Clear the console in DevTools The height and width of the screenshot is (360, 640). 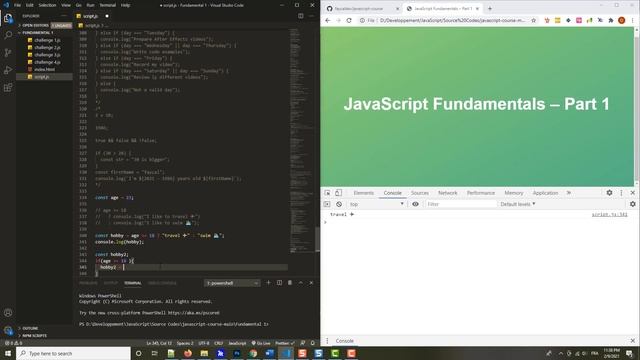[339, 204]
